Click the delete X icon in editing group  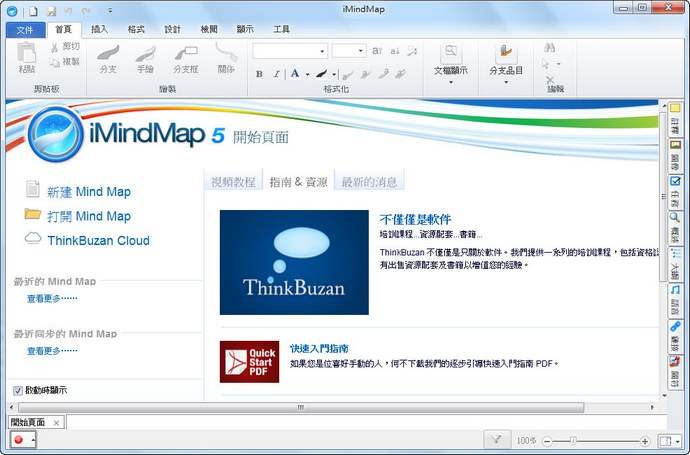[x=550, y=80]
